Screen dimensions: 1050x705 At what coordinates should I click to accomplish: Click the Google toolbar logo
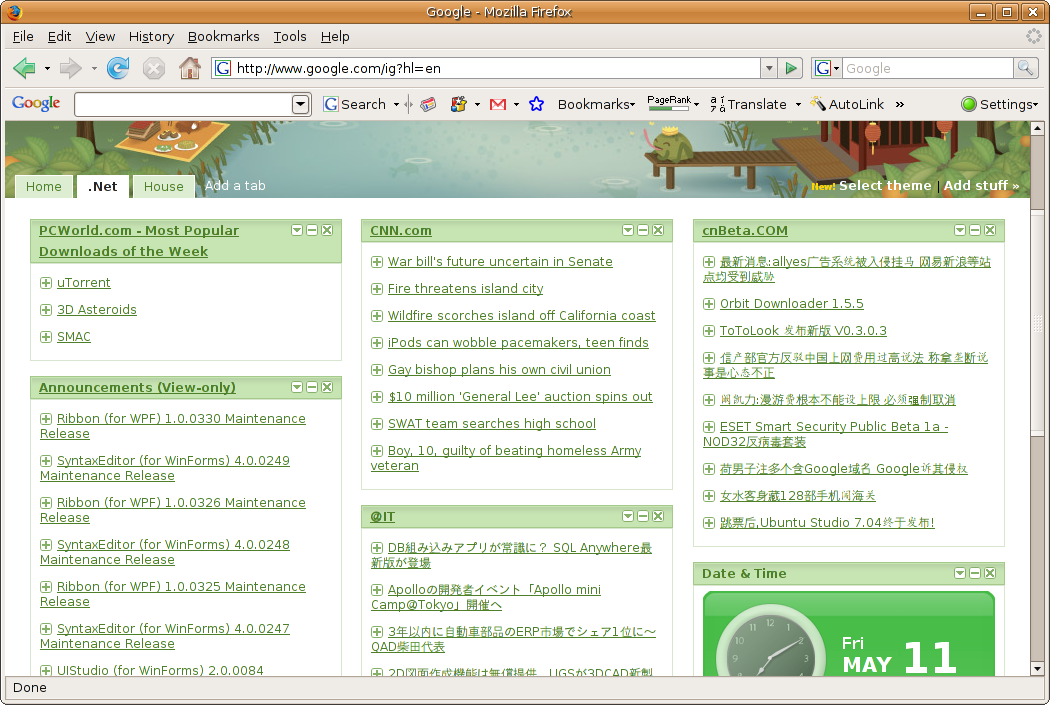pyautogui.click(x=36, y=103)
